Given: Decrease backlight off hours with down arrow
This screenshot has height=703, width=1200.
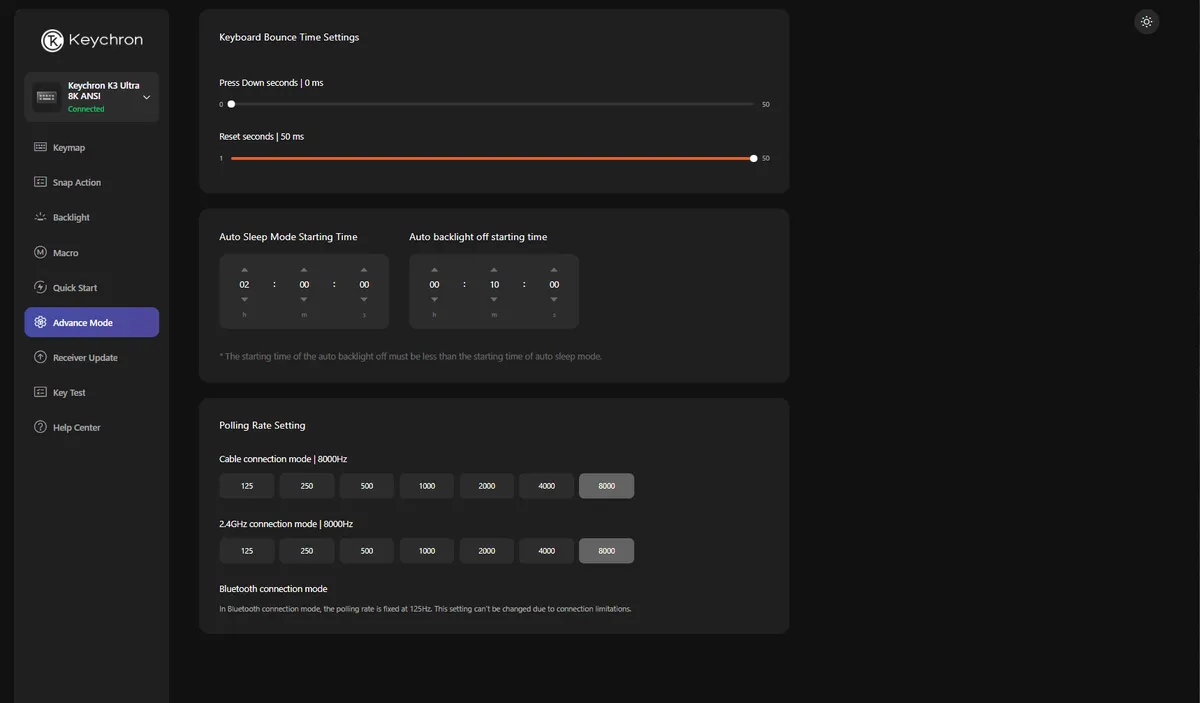Looking at the screenshot, I should pos(434,299).
